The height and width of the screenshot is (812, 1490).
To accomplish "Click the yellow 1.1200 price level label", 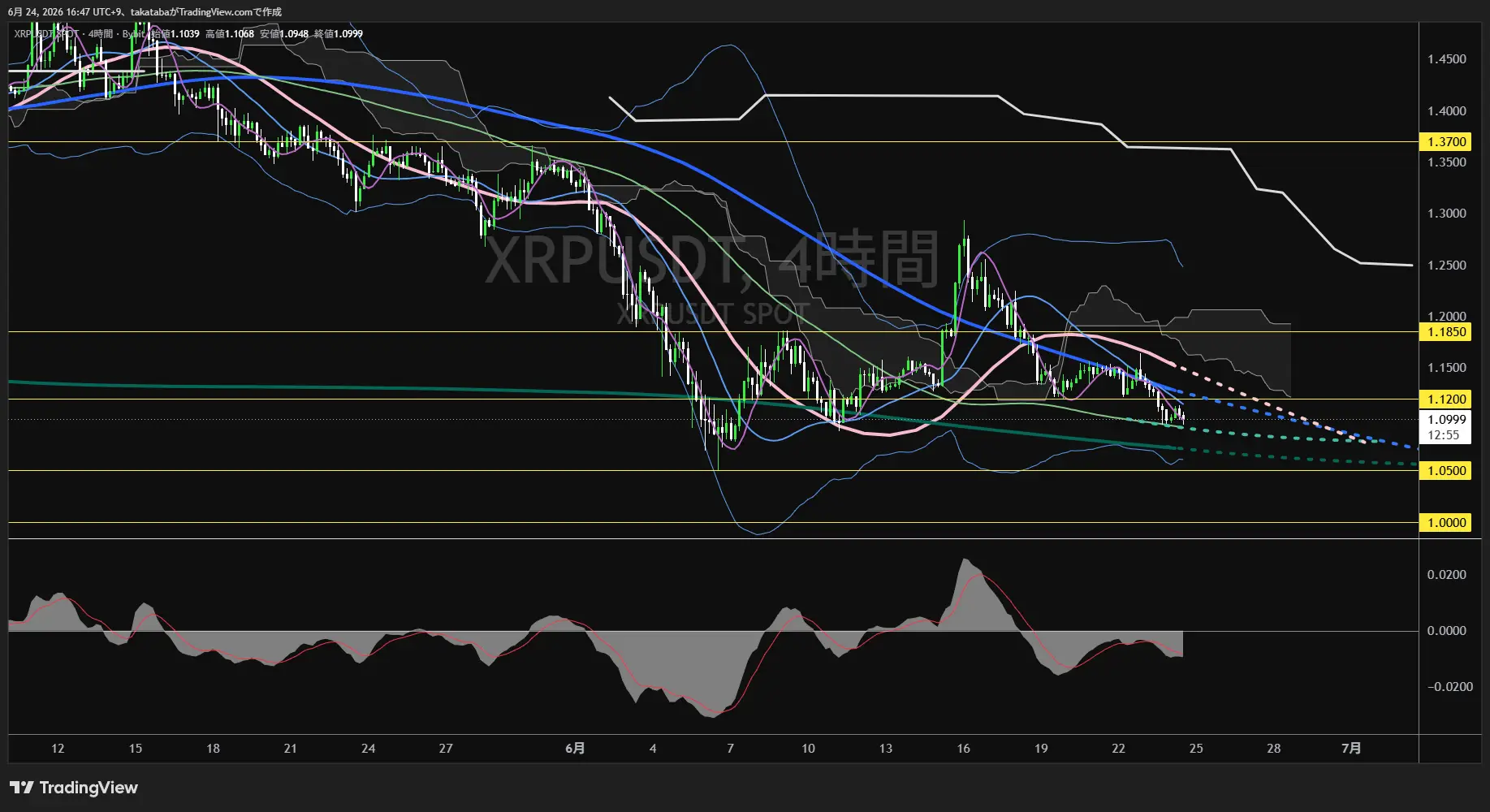I will 1446,400.
